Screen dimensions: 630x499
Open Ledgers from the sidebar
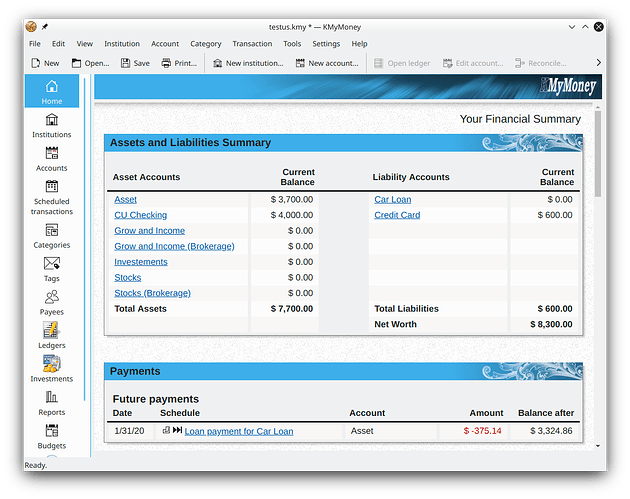[51, 335]
